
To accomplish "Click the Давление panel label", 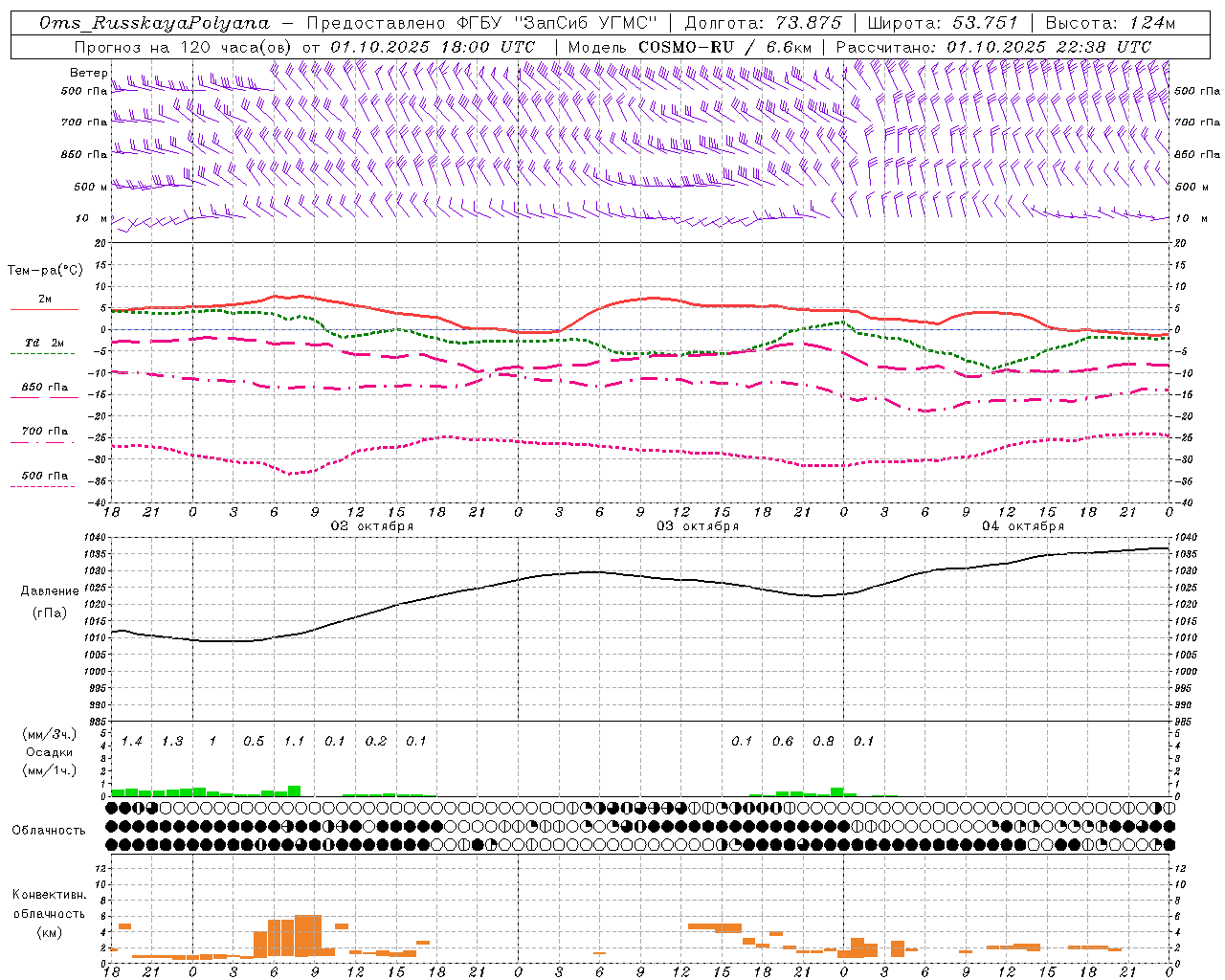I will 49,590.
